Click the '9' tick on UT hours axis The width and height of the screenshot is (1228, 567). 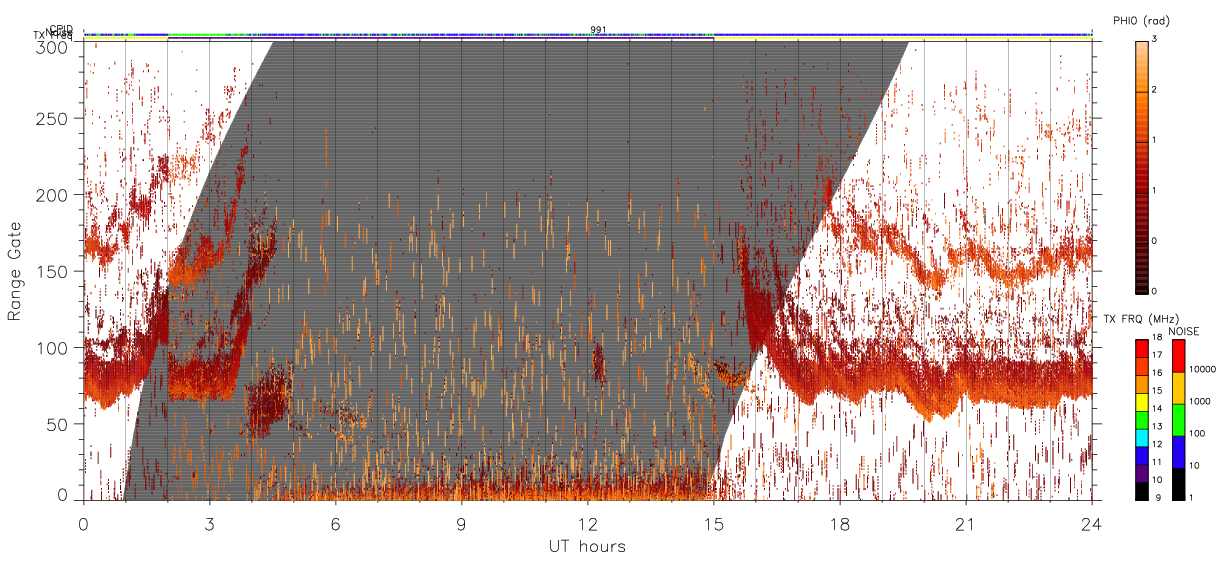pyautogui.click(x=461, y=523)
